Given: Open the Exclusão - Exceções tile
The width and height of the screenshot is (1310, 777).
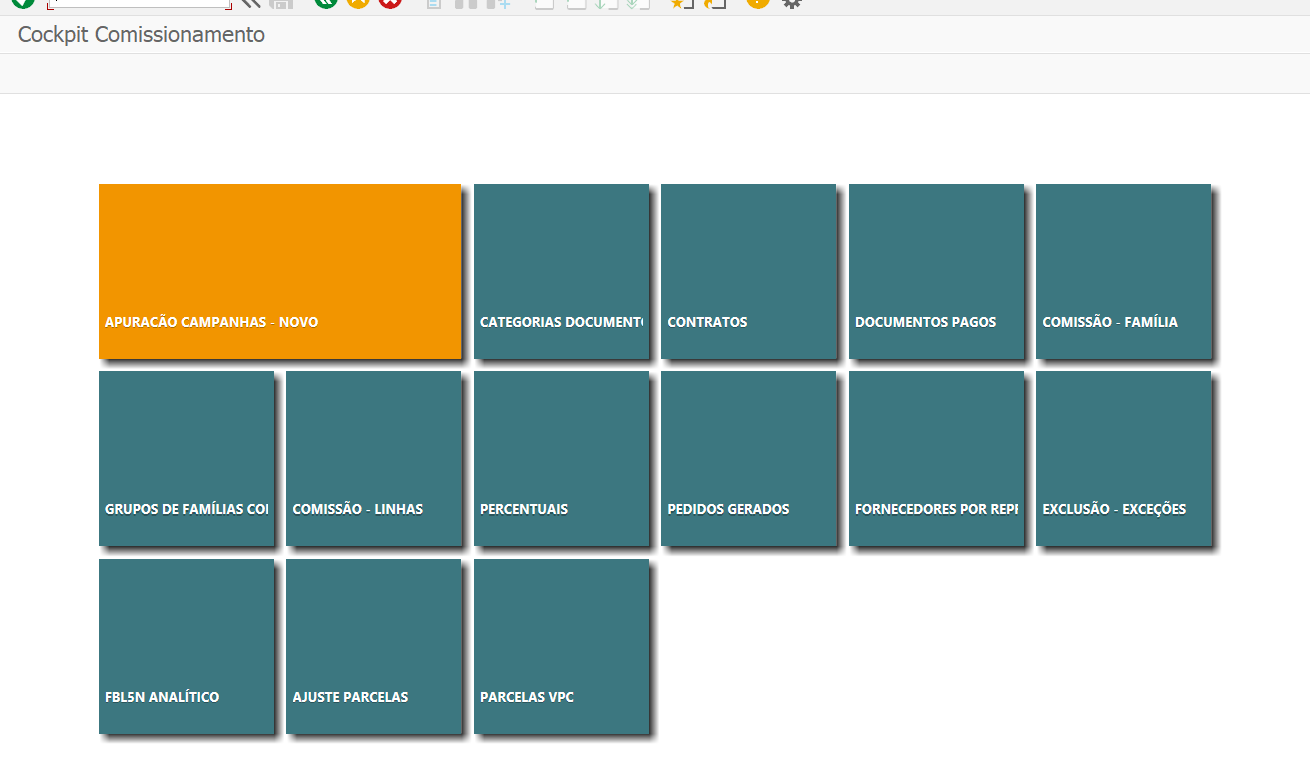Looking at the screenshot, I should click(x=1123, y=458).
